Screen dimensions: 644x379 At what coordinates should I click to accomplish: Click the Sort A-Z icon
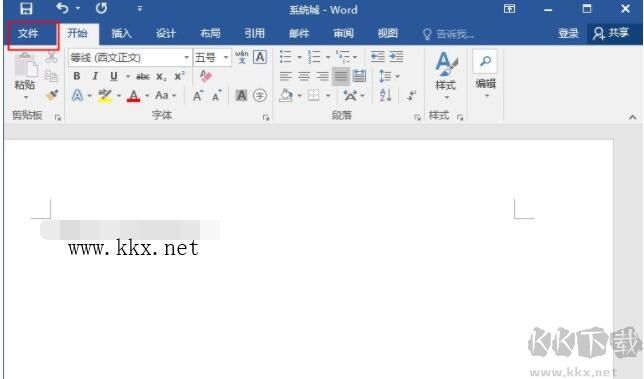coord(385,96)
